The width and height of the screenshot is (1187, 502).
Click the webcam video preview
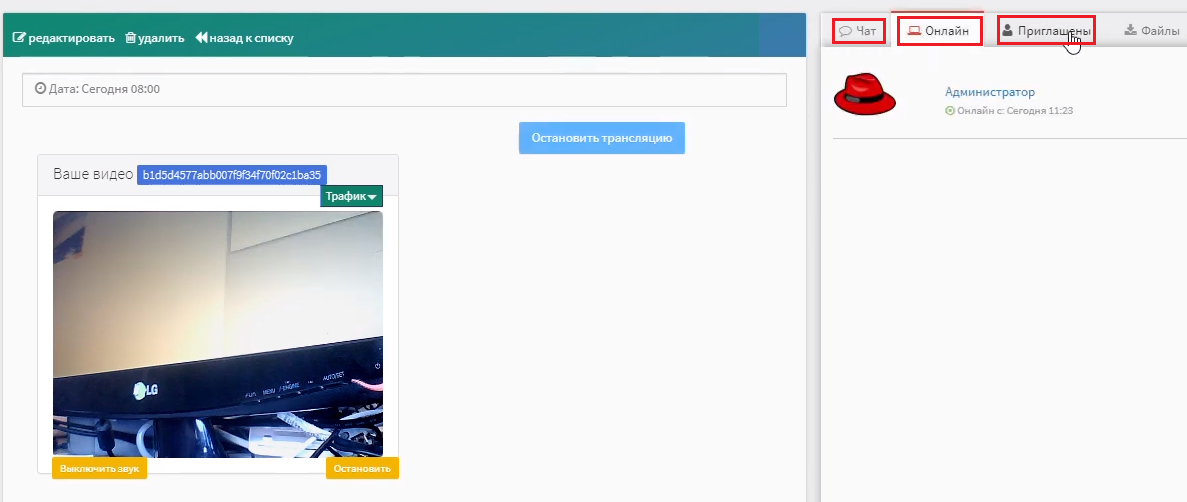[218, 334]
